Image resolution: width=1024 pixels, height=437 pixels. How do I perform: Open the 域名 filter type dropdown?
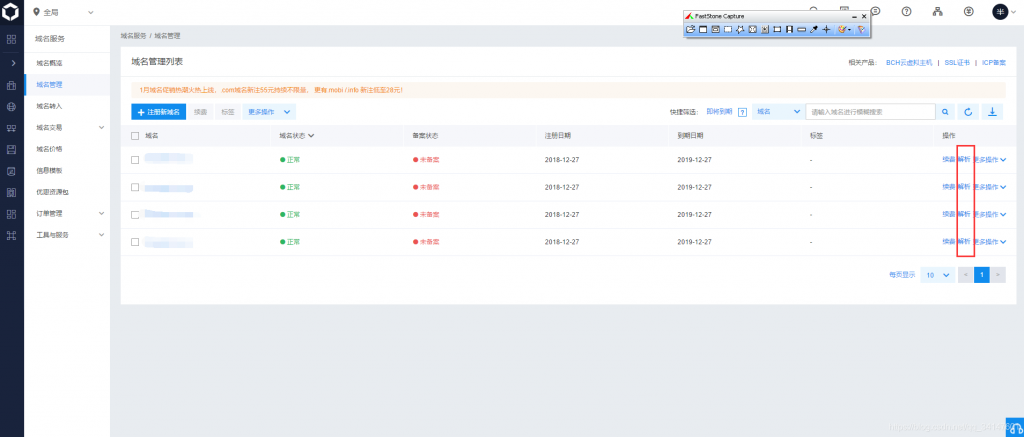coord(777,112)
